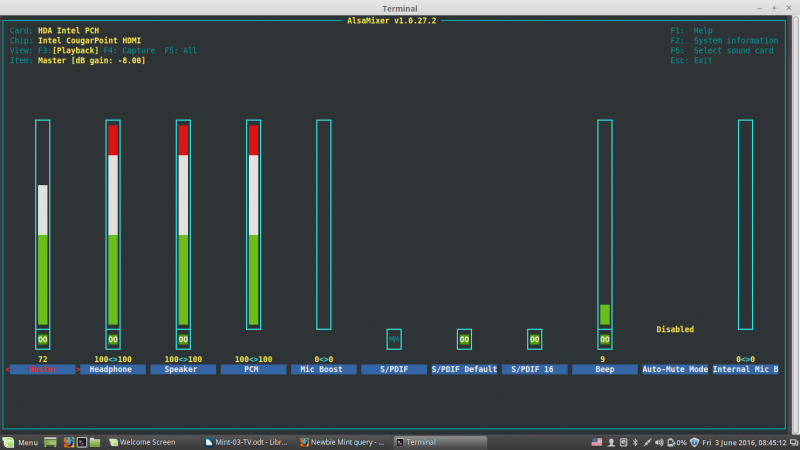Screen dimensions: 800x450
Task: Select the S/PDIF 16 channel label
Action: 534,369
